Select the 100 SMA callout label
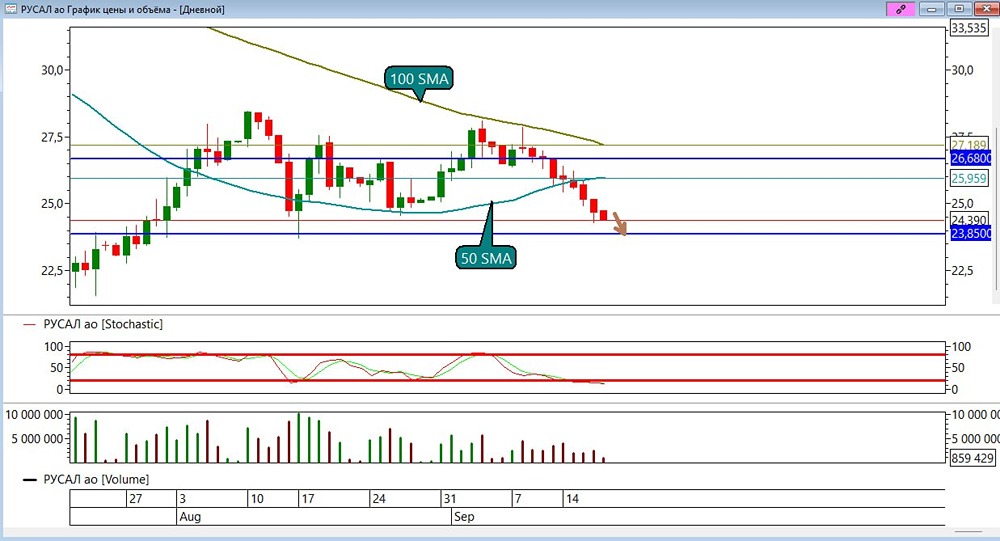The width and height of the screenshot is (1000, 541). (x=419, y=78)
